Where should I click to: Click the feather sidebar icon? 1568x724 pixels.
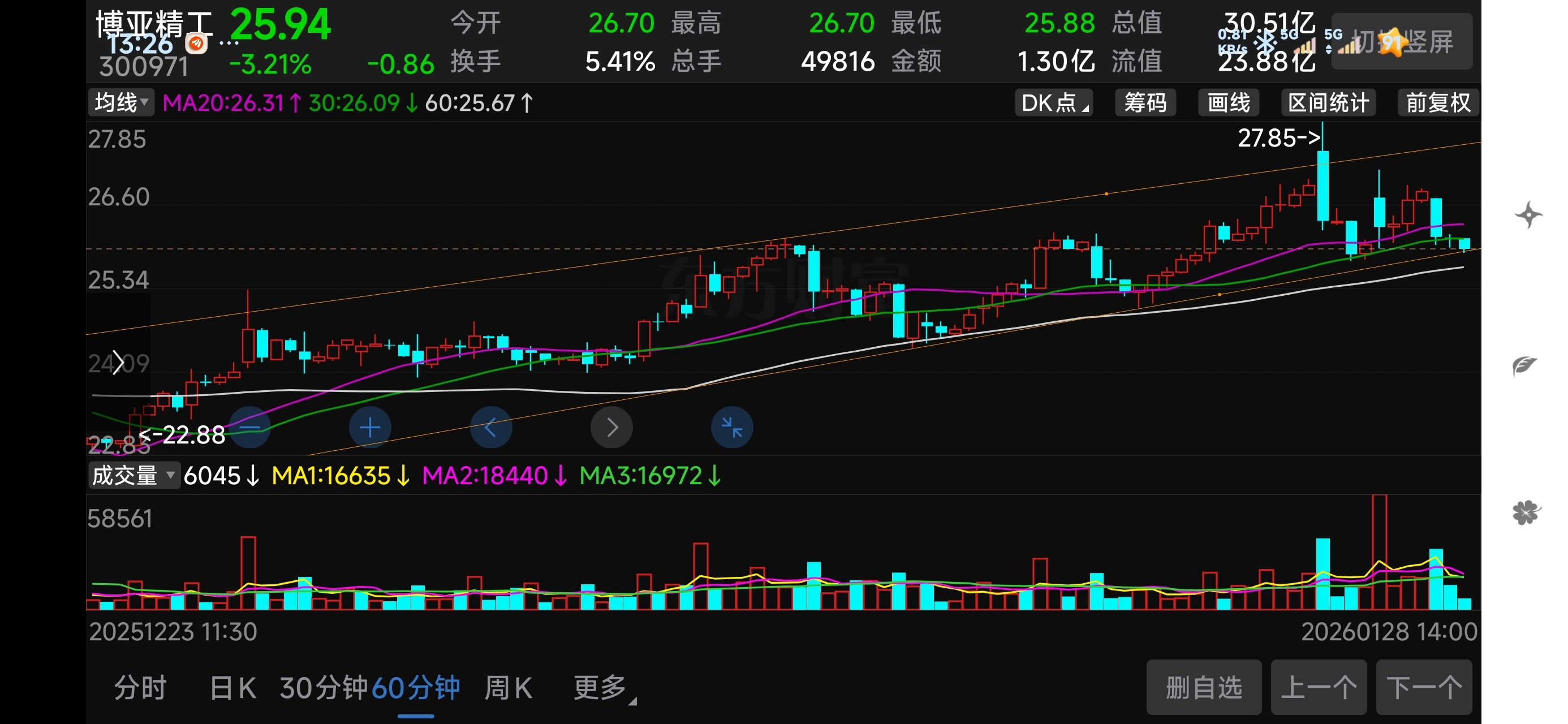coord(1526,365)
